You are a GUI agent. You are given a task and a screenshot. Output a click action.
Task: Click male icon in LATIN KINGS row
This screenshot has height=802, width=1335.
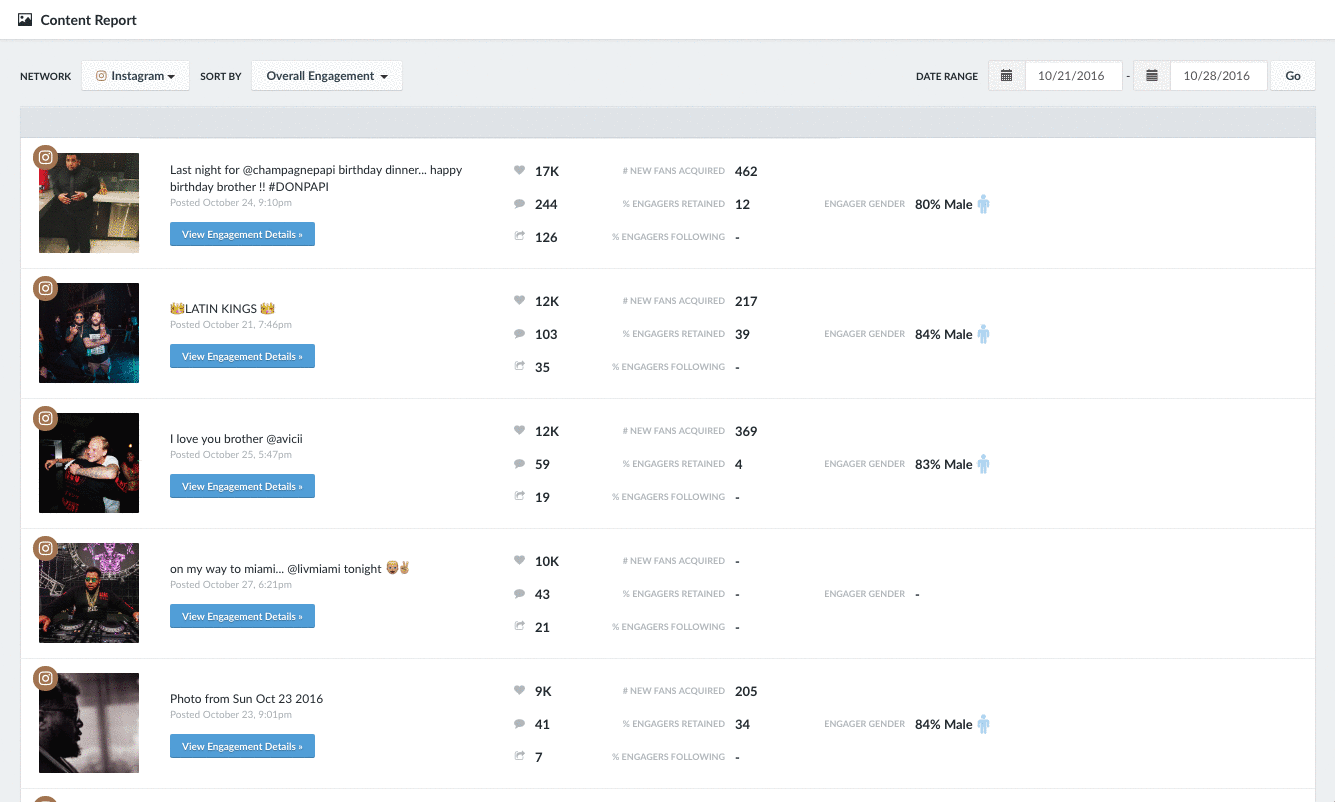(x=983, y=334)
